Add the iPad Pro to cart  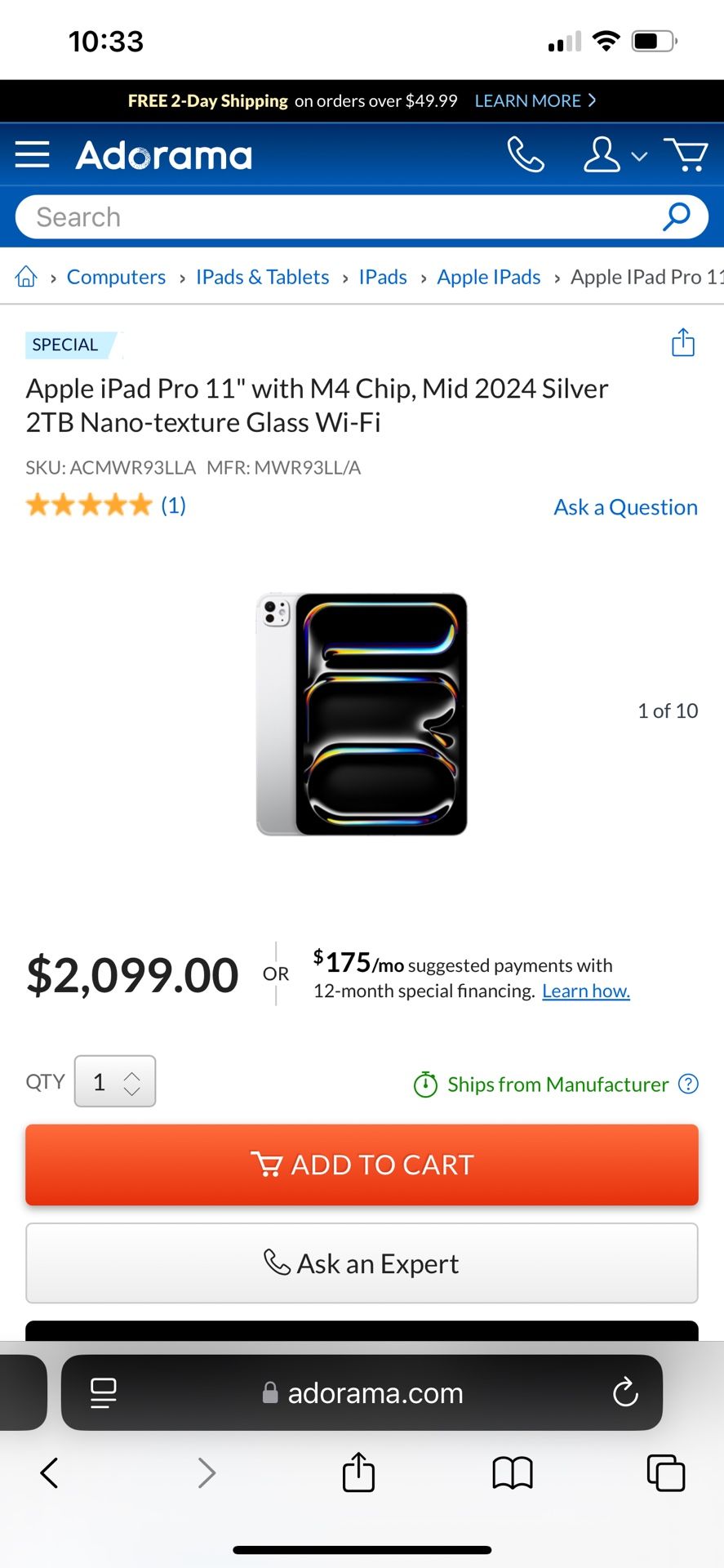click(362, 1165)
